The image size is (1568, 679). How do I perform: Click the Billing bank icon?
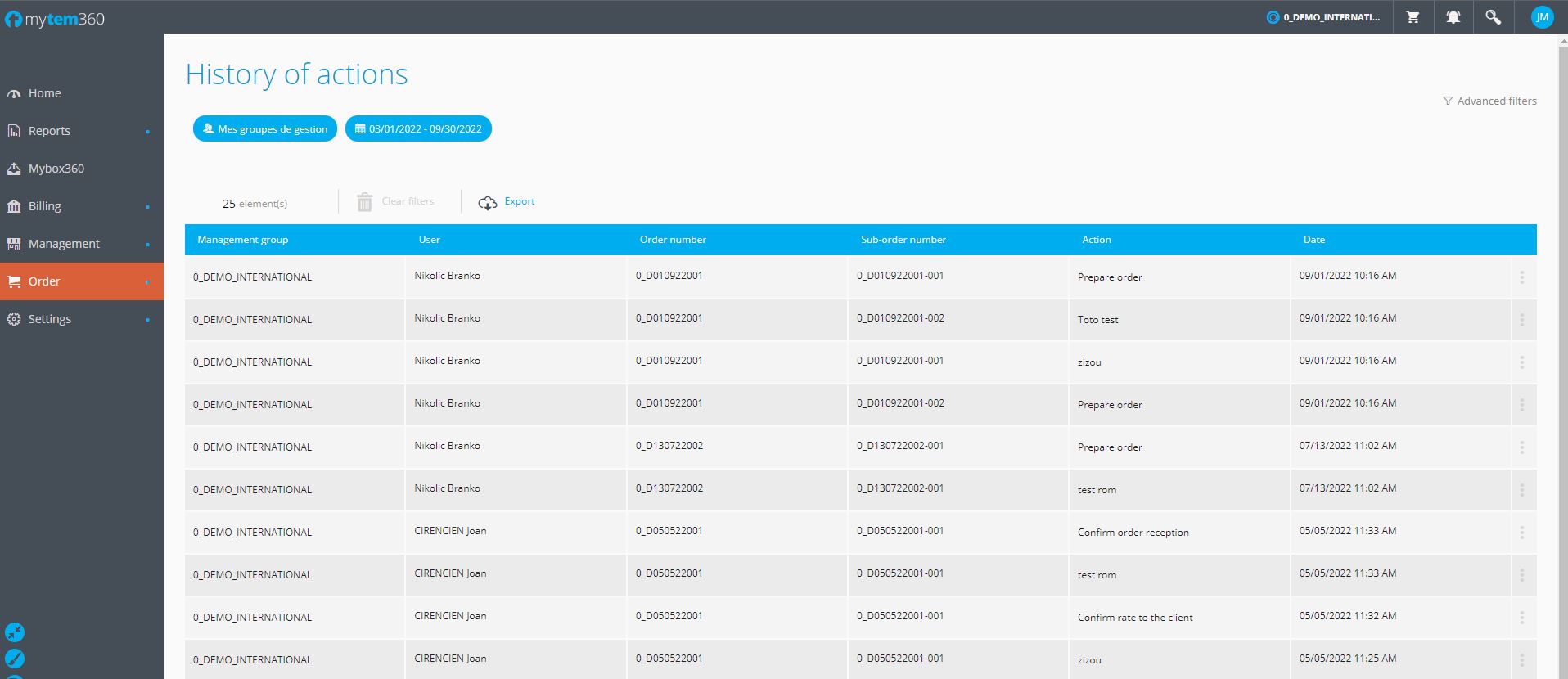[x=14, y=206]
